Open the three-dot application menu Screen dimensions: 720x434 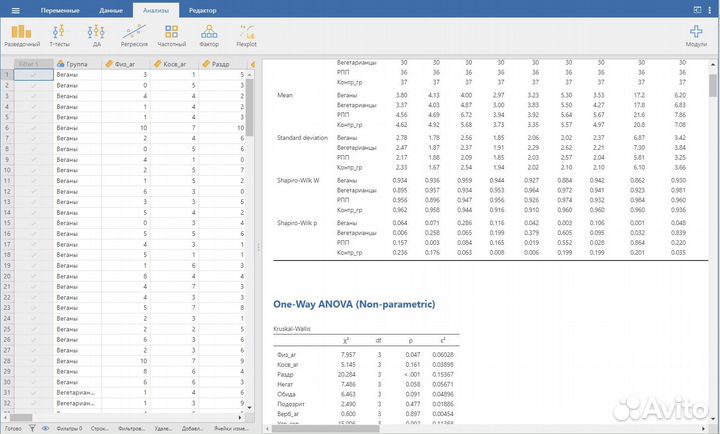point(709,10)
